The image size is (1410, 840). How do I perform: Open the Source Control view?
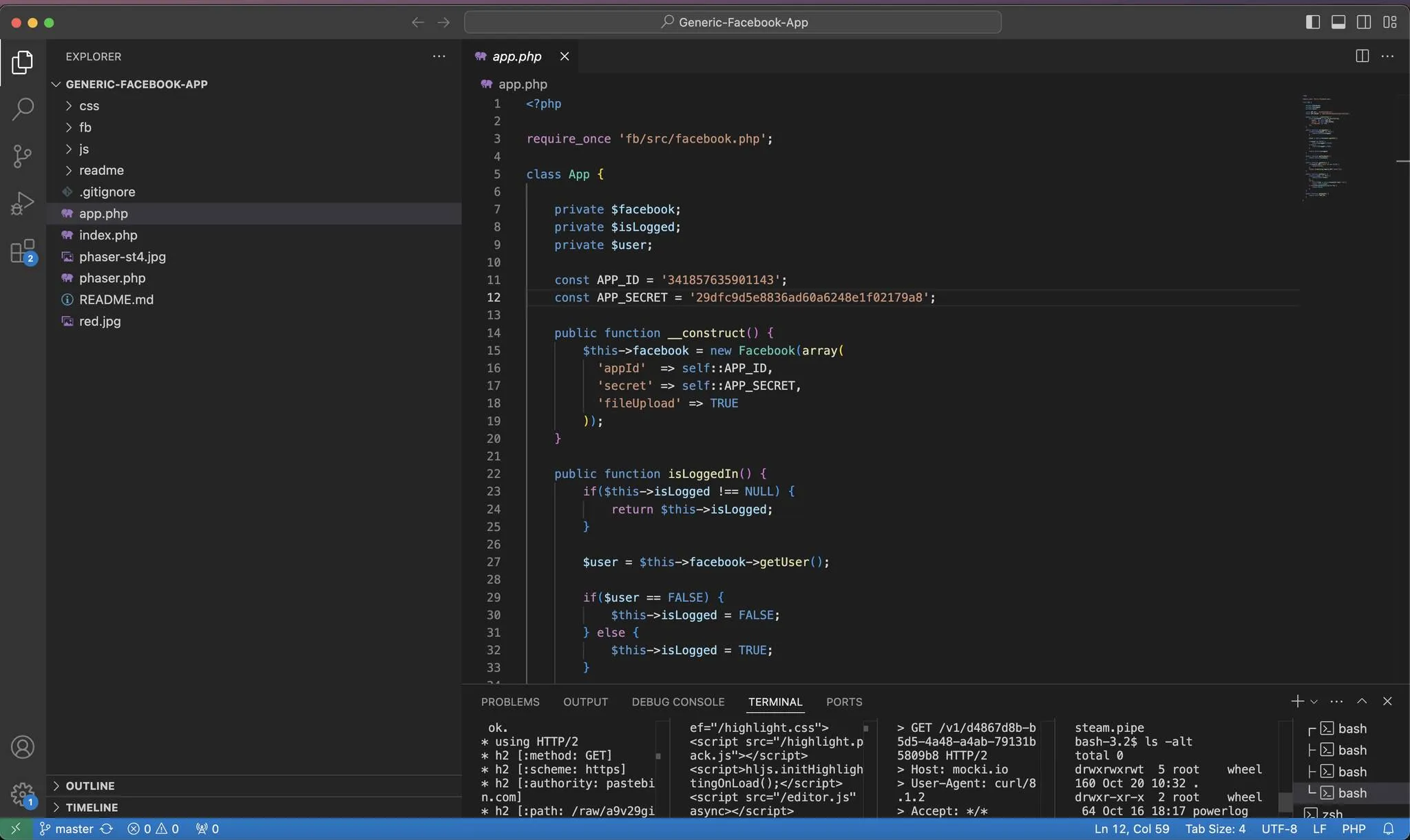click(x=23, y=156)
